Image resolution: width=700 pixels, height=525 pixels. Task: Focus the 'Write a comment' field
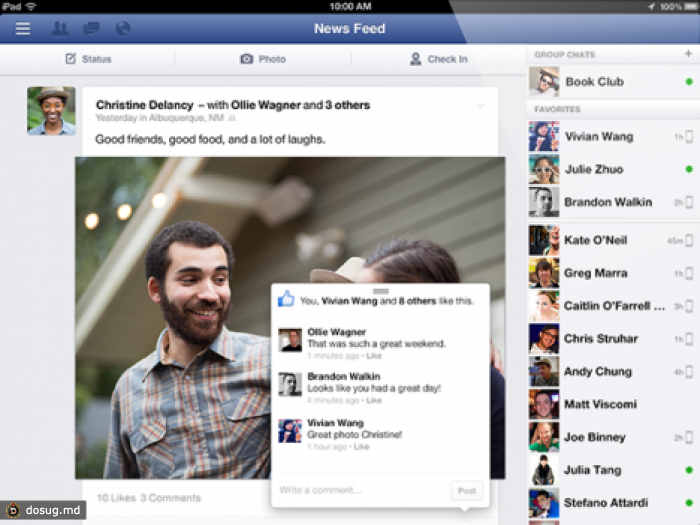click(362, 490)
